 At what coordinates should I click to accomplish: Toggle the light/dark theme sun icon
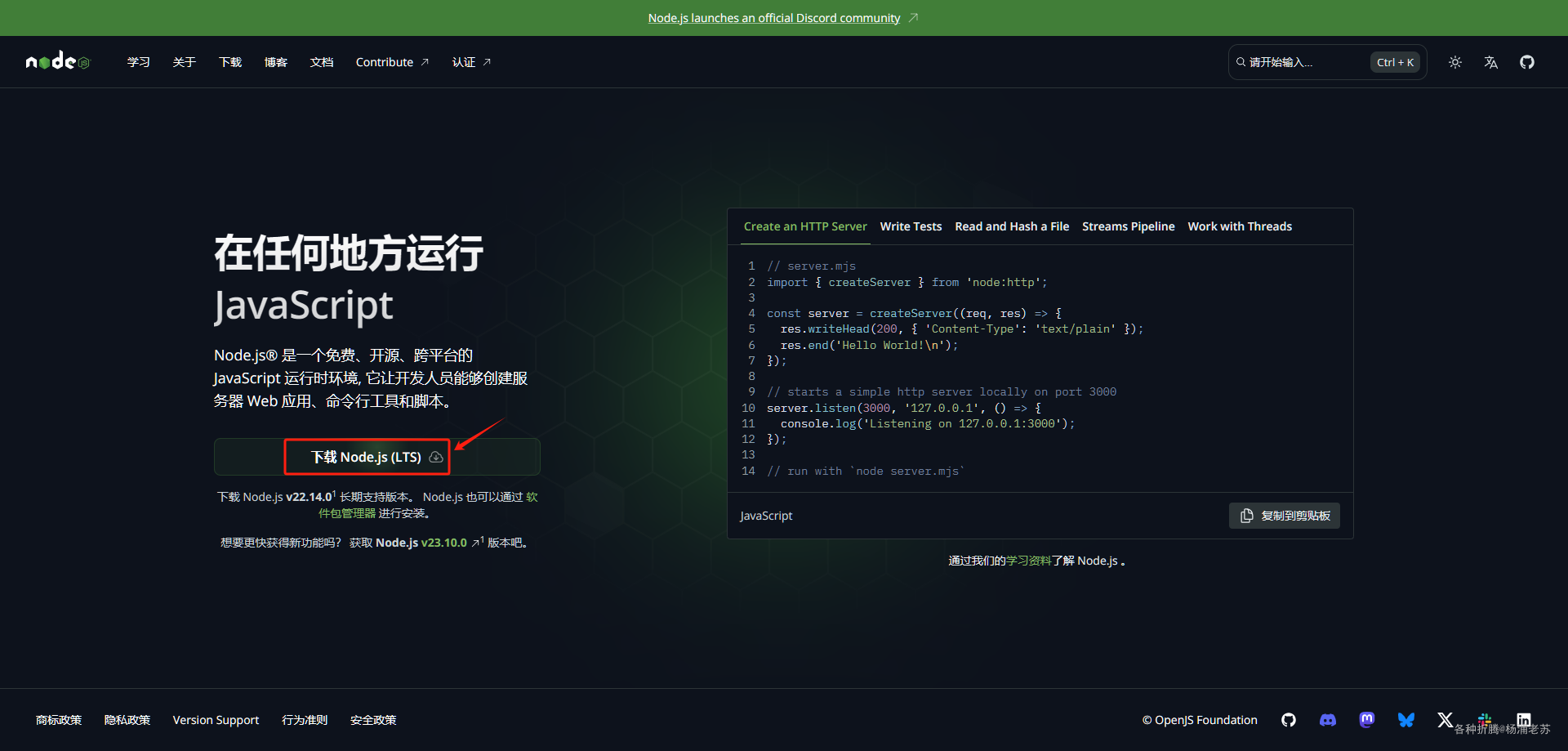pos(1455,62)
